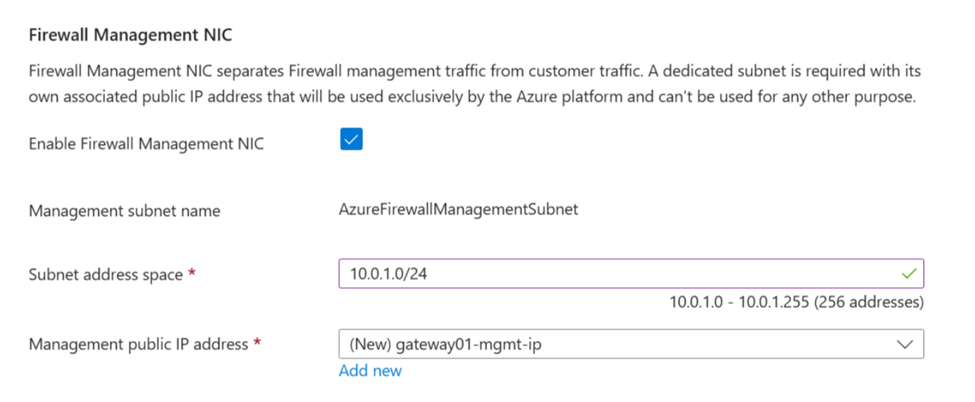The width and height of the screenshot is (975, 402).
Task: Click the Management subnet name label
Action: tap(125, 211)
